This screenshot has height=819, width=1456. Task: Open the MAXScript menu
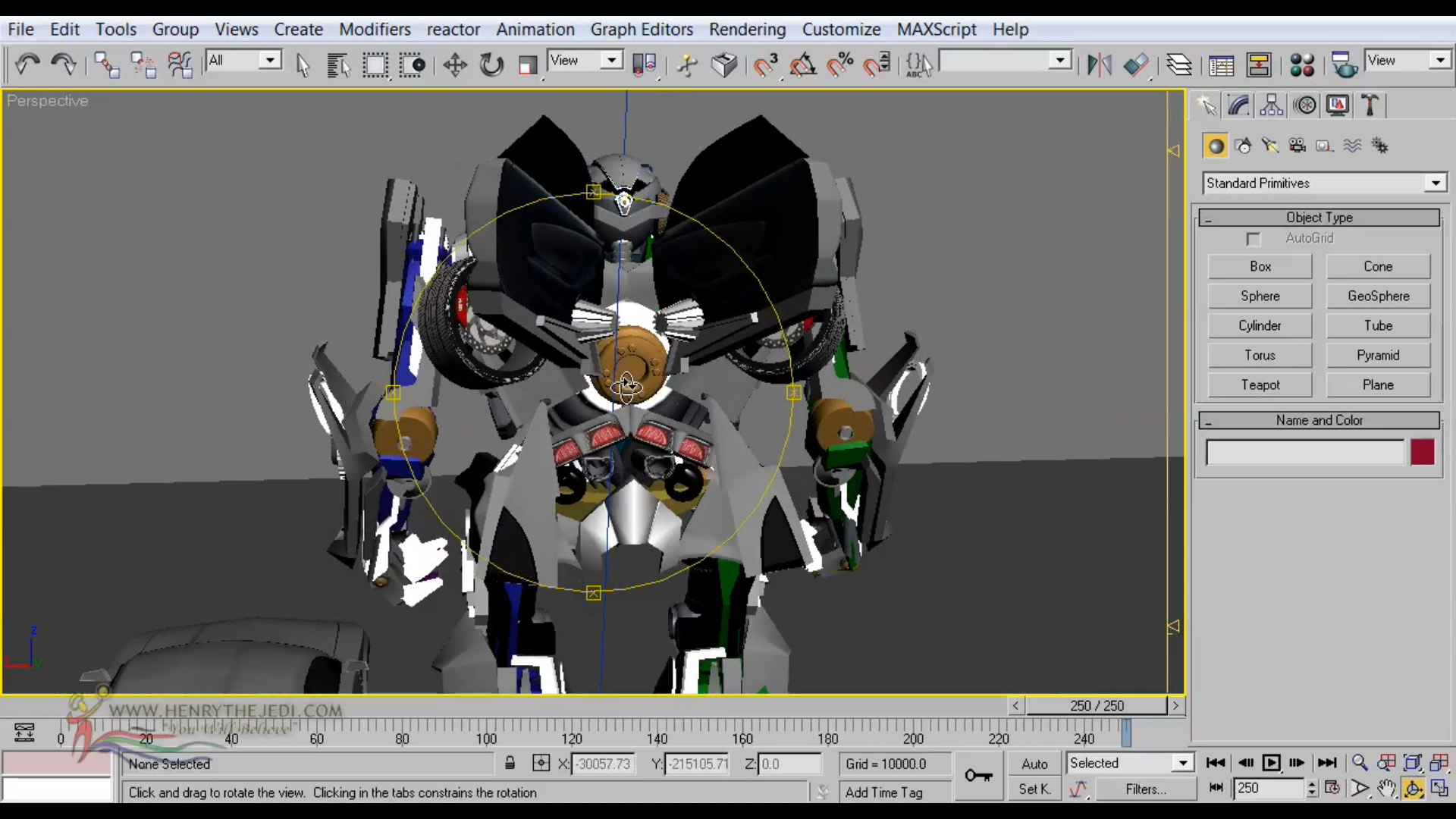coord(937,29)
